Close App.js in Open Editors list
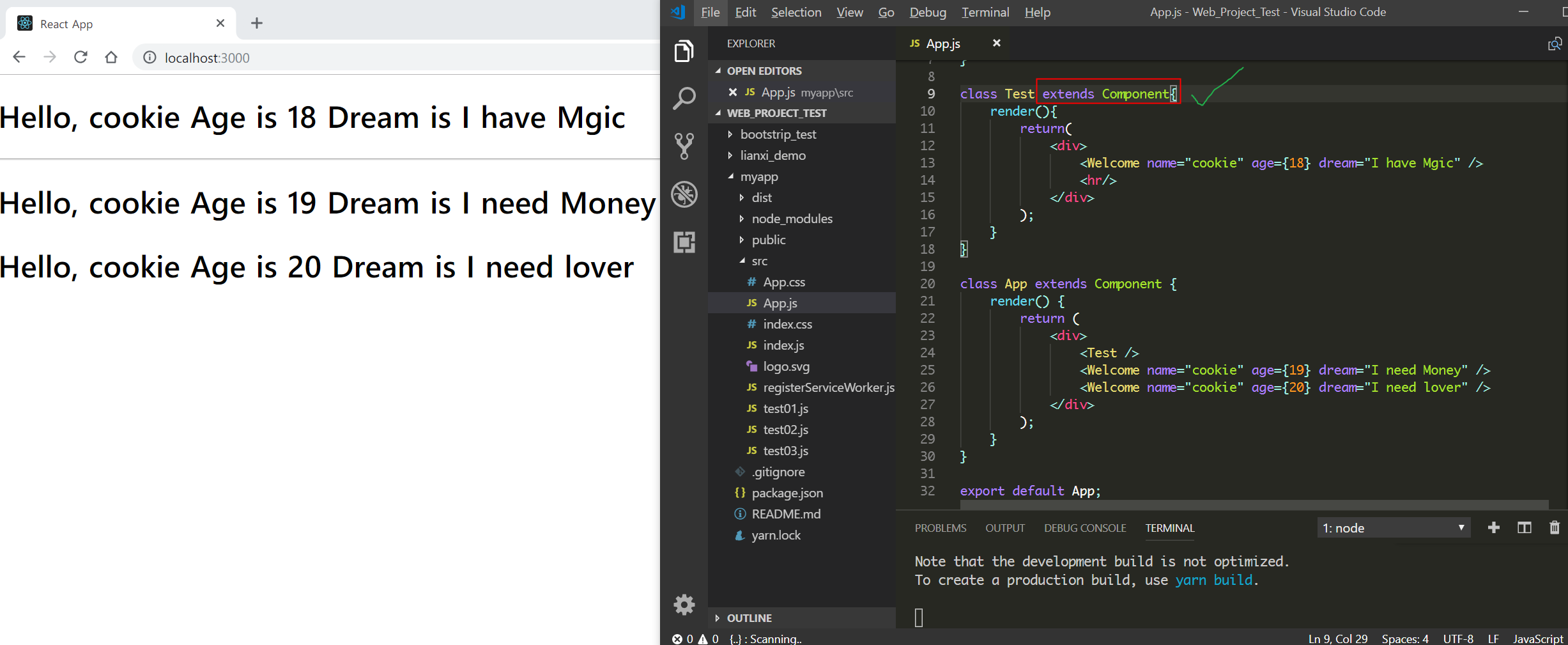Screen dimensions: 1568x645 pos(733,92)
